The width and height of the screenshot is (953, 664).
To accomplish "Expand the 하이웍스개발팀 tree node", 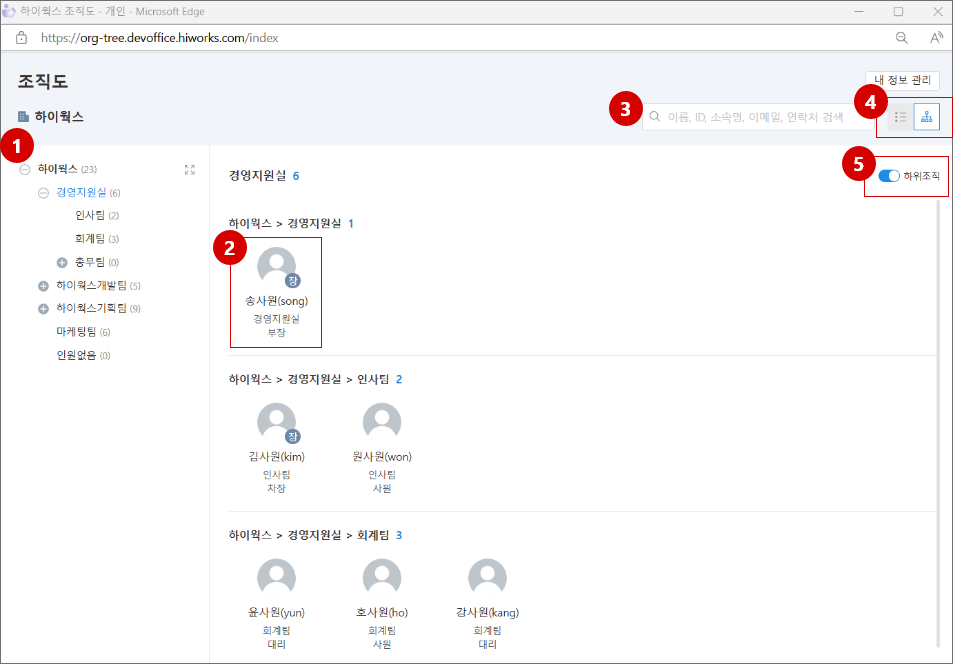I will click(x=43, y=286).
